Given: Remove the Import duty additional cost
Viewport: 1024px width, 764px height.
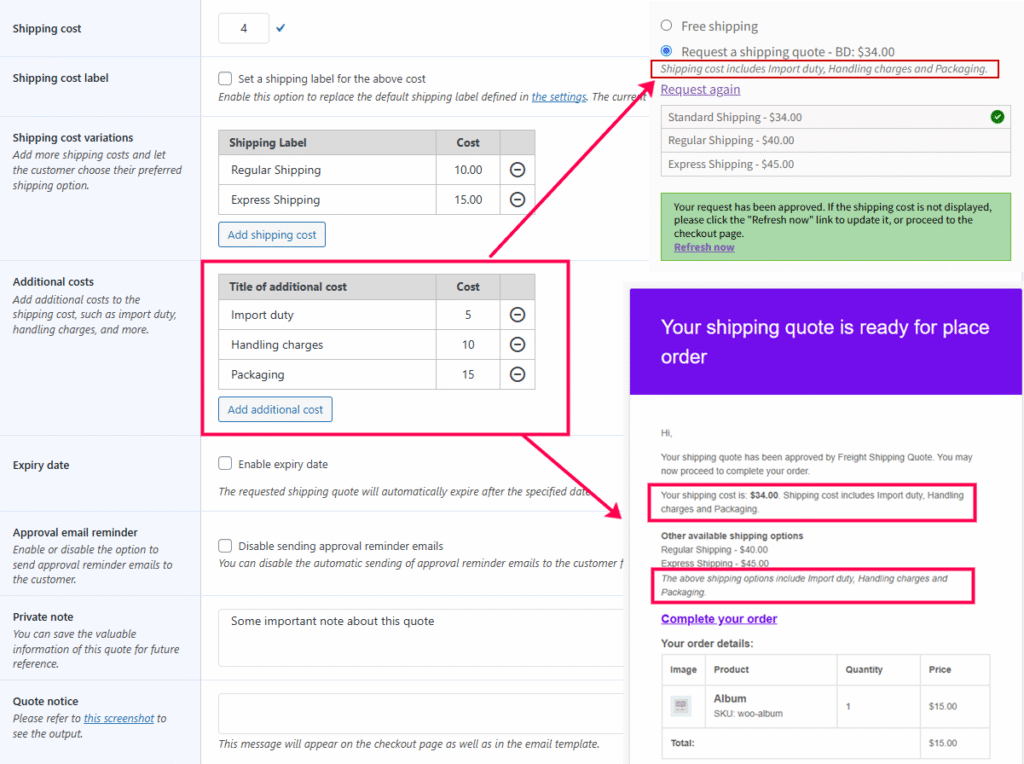Looking at the screenshot, I should pos(517,315).
